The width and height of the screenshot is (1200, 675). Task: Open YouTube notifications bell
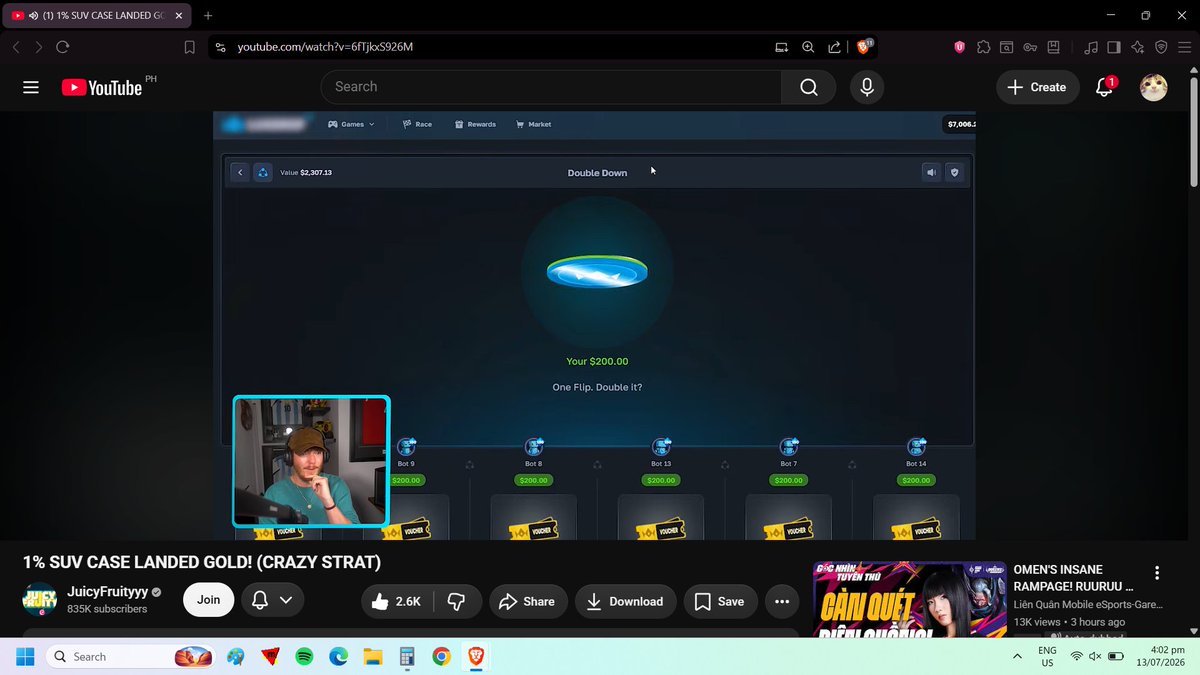[x=1104, y=87]
